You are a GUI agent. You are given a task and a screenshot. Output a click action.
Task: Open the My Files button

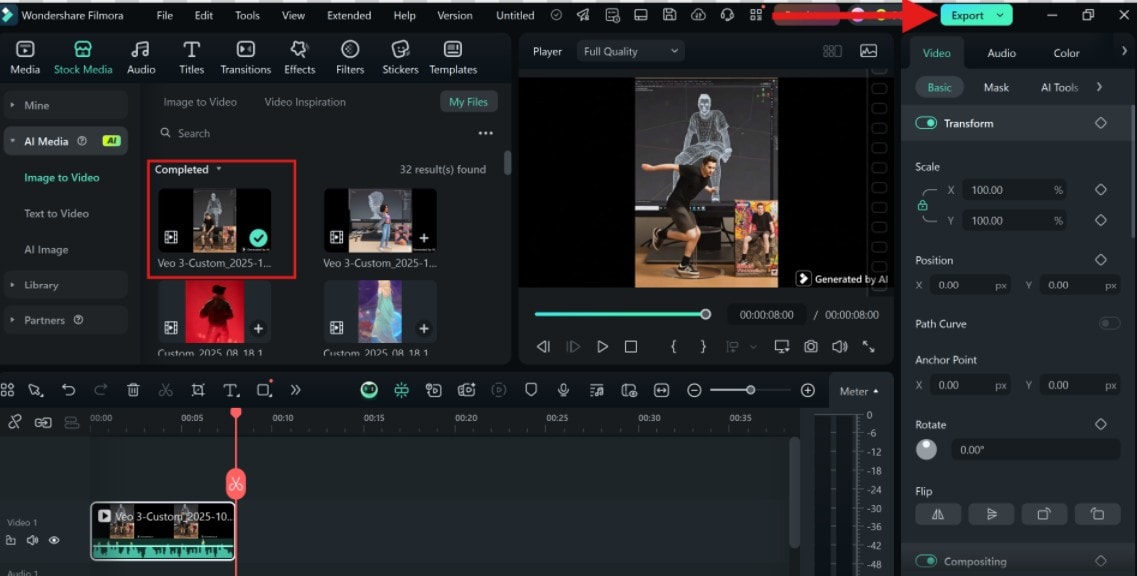pos(468,102)
